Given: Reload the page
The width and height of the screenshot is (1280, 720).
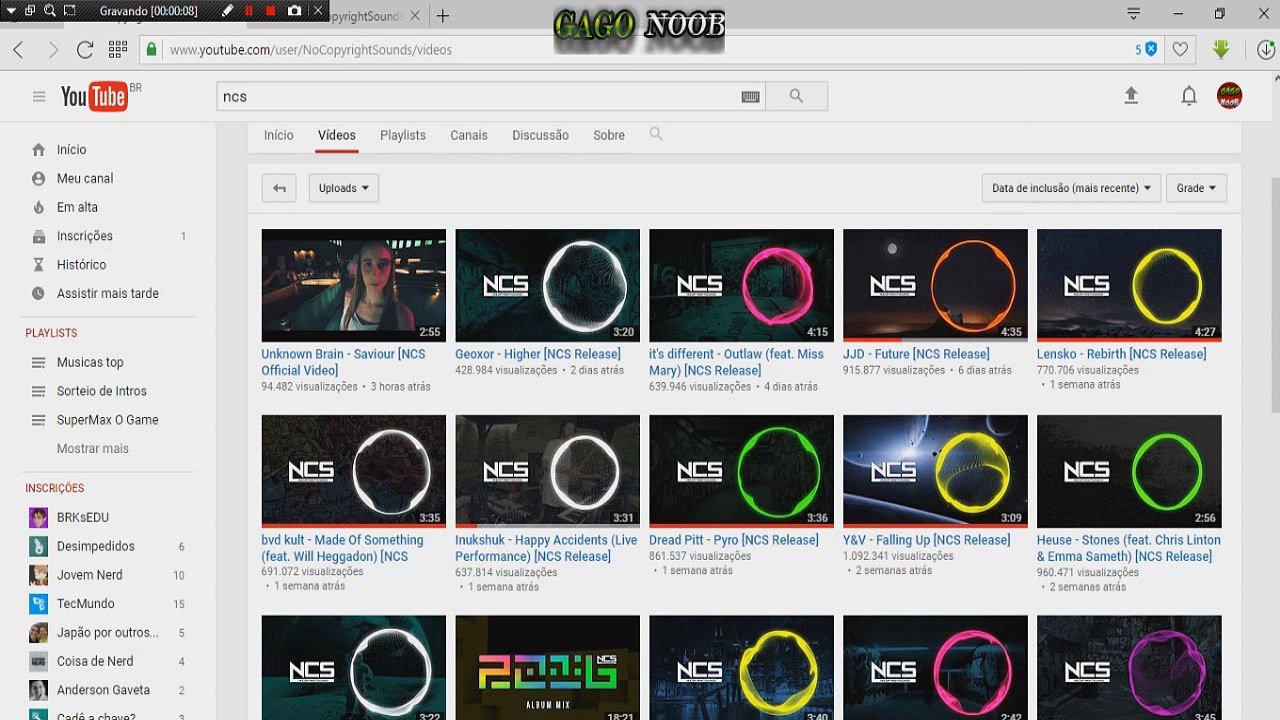Looking at the screenshot, I should (85, 49).
